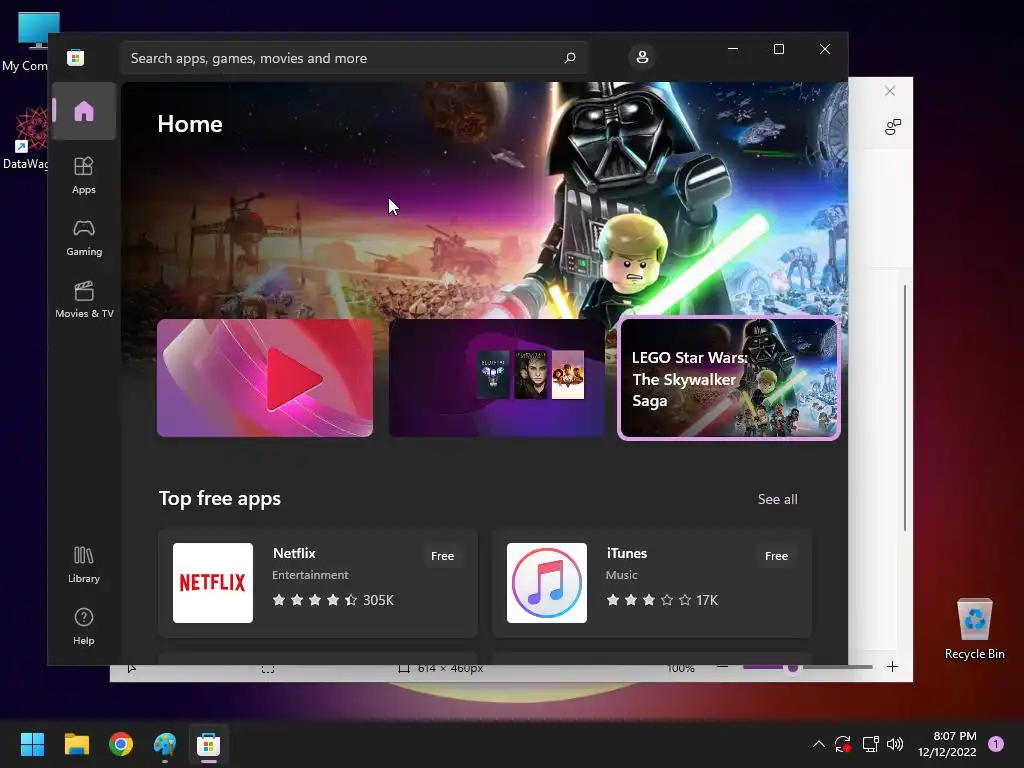This screenshot has height=768, width=1024.
Task: Click the feedback icon in background window
Action: [893, 127]
